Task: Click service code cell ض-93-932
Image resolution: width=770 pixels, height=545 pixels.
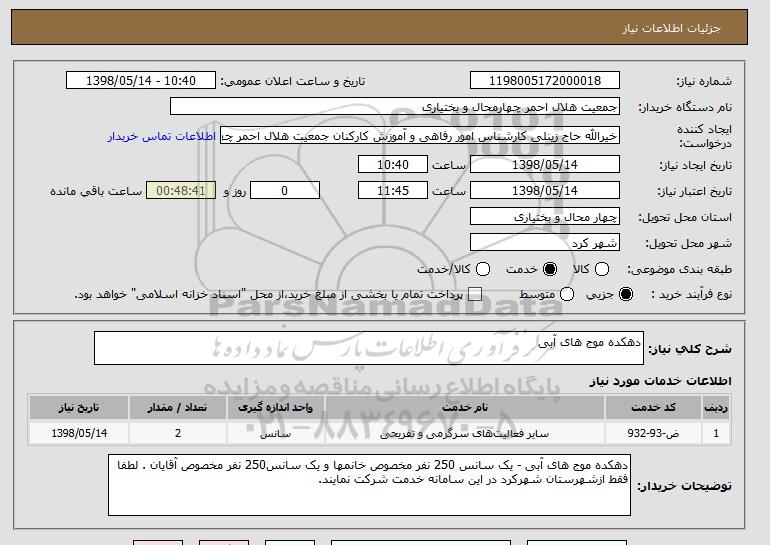Action: tap(653, 434)
